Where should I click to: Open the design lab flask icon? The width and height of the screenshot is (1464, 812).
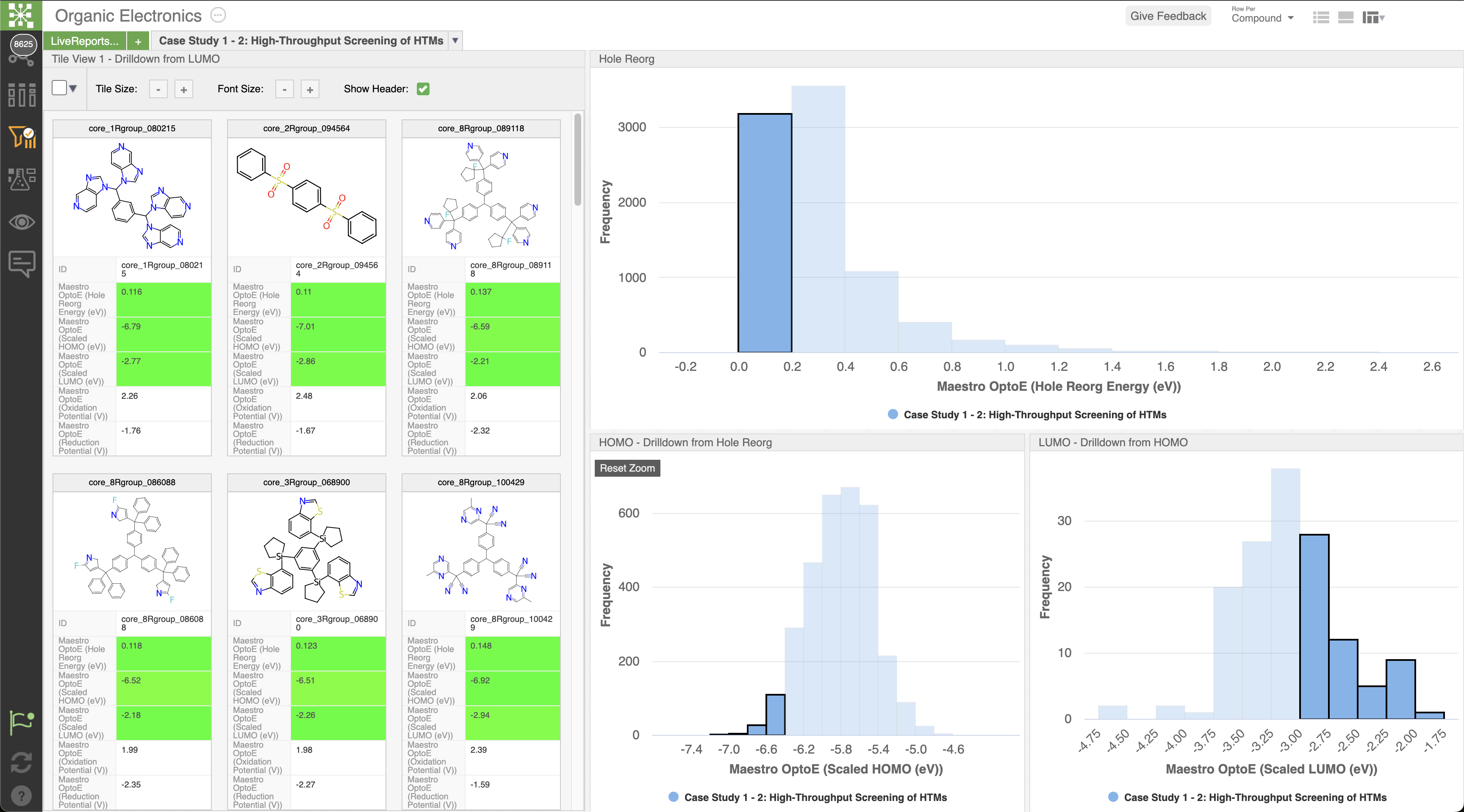click(22, 180)
